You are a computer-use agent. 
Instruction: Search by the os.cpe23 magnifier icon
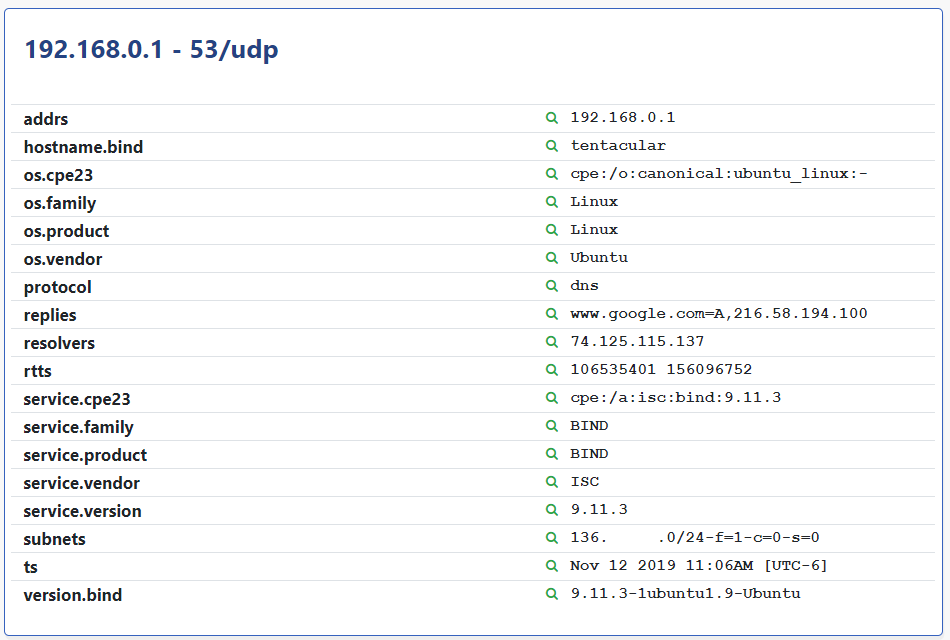pyautogui.click(x=551, y=174)
